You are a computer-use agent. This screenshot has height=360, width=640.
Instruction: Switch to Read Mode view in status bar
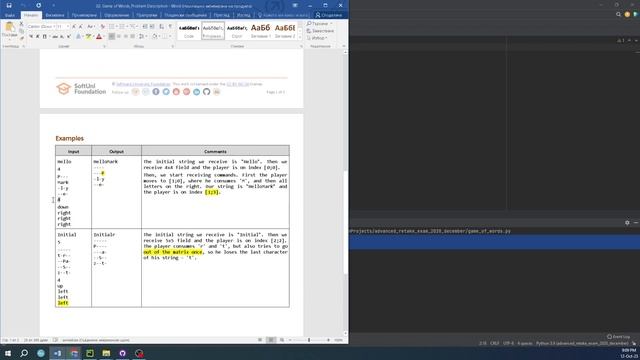(x=260, y=340)
